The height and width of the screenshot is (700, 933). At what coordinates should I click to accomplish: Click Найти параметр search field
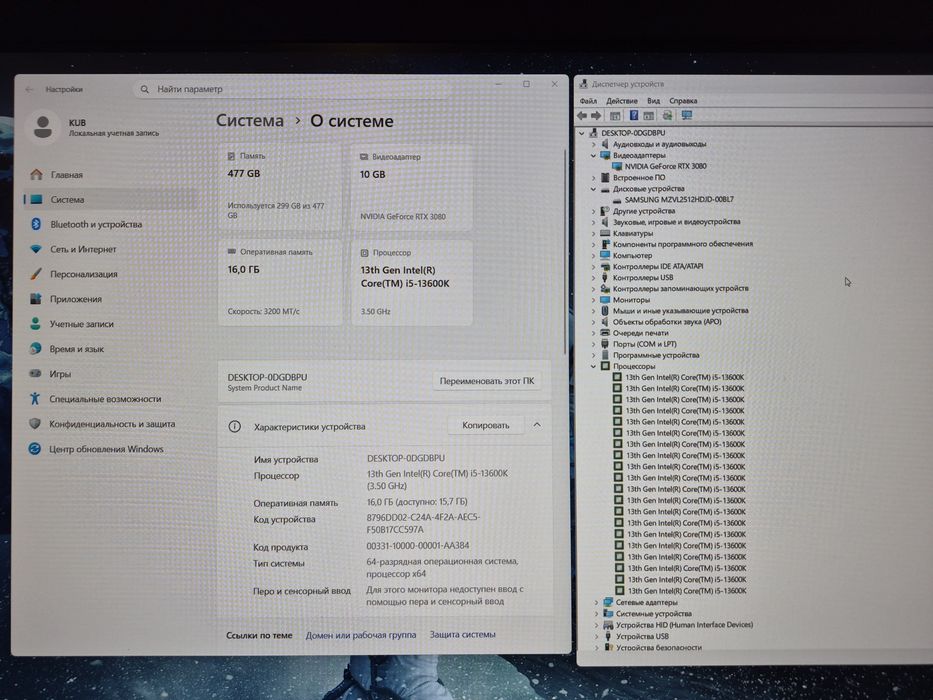pos(292,89)
